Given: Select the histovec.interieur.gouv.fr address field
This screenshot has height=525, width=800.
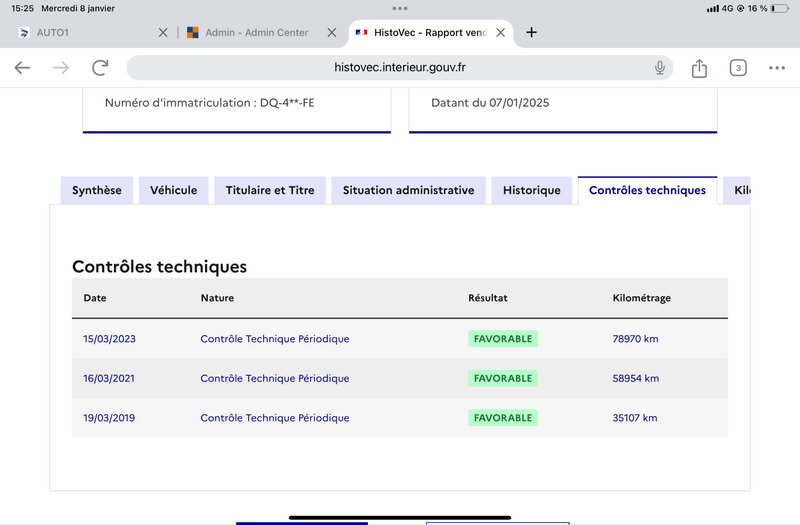Looking at the screenshot, I should point(400,67).
